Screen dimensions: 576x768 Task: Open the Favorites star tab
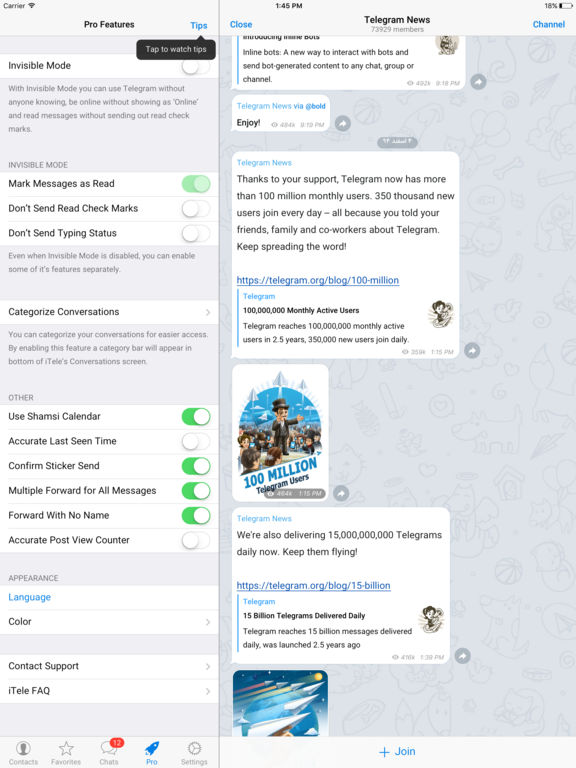(x=66, y=752)
